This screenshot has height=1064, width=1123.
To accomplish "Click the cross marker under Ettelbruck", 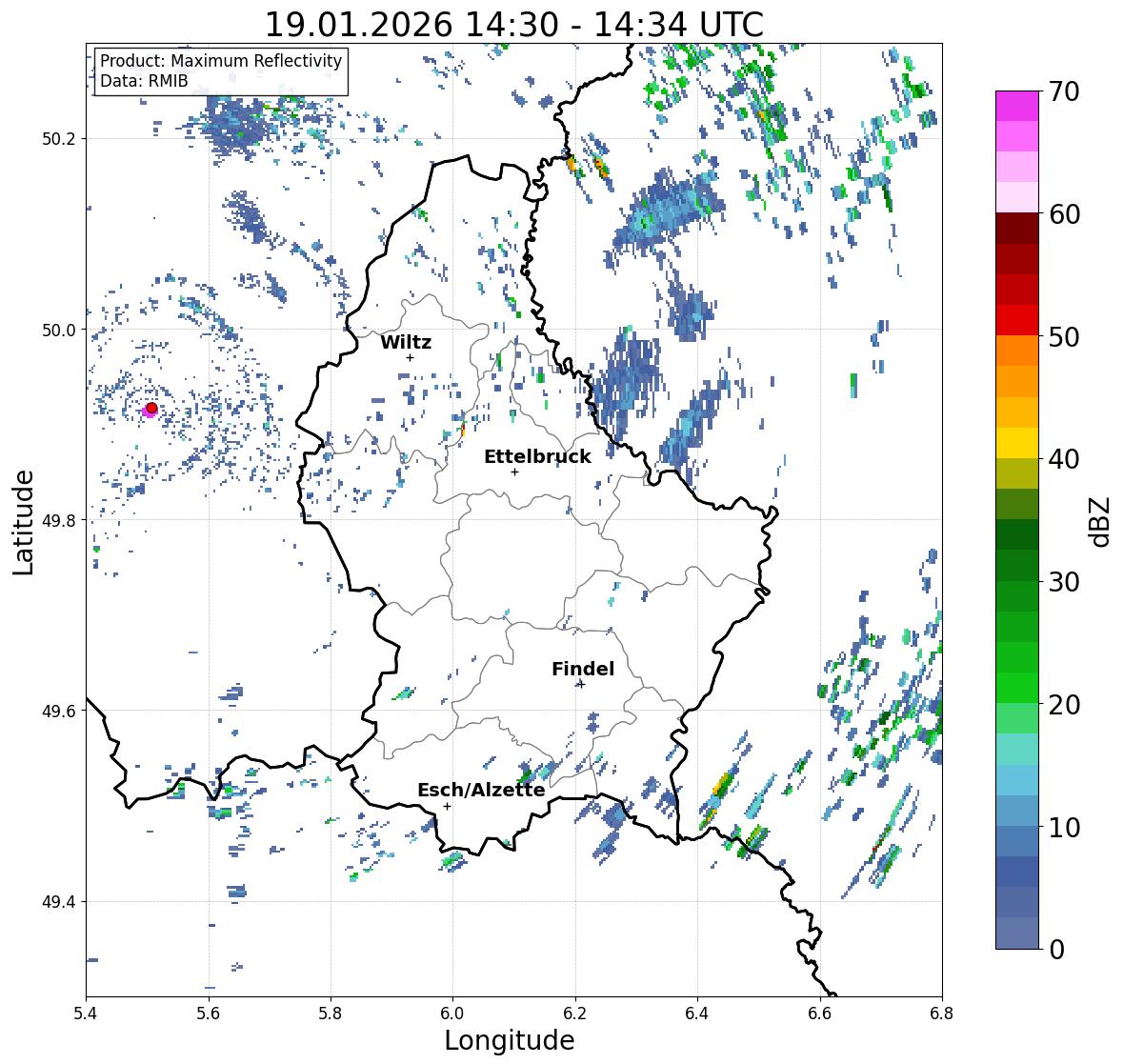I will click(514, 472).
